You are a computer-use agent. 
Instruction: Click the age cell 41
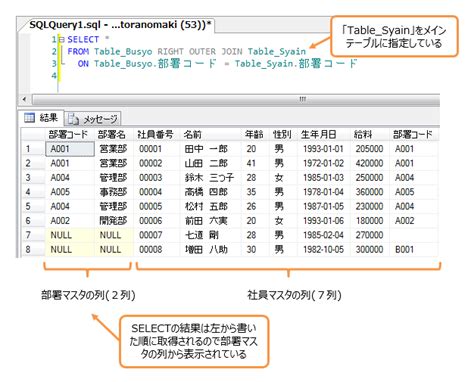(255, 163)
